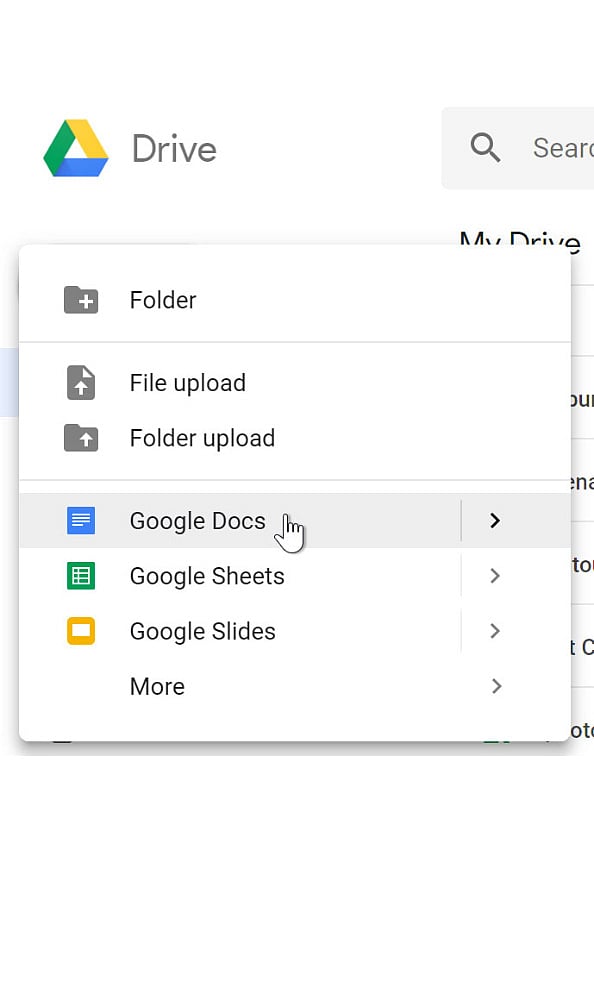Viewport: 594px width, 1000px height.
Task: Select the yellow Google Slides icon
Action: (81, 631)
